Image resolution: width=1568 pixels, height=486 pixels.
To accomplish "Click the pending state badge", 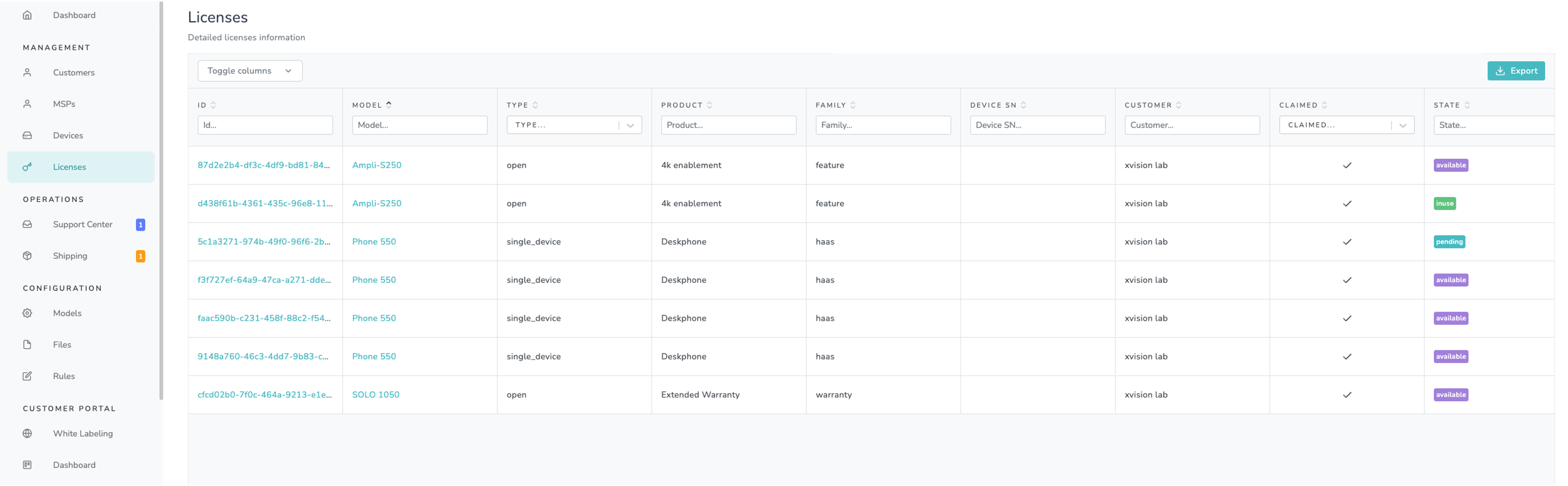I will [1449, 242].
